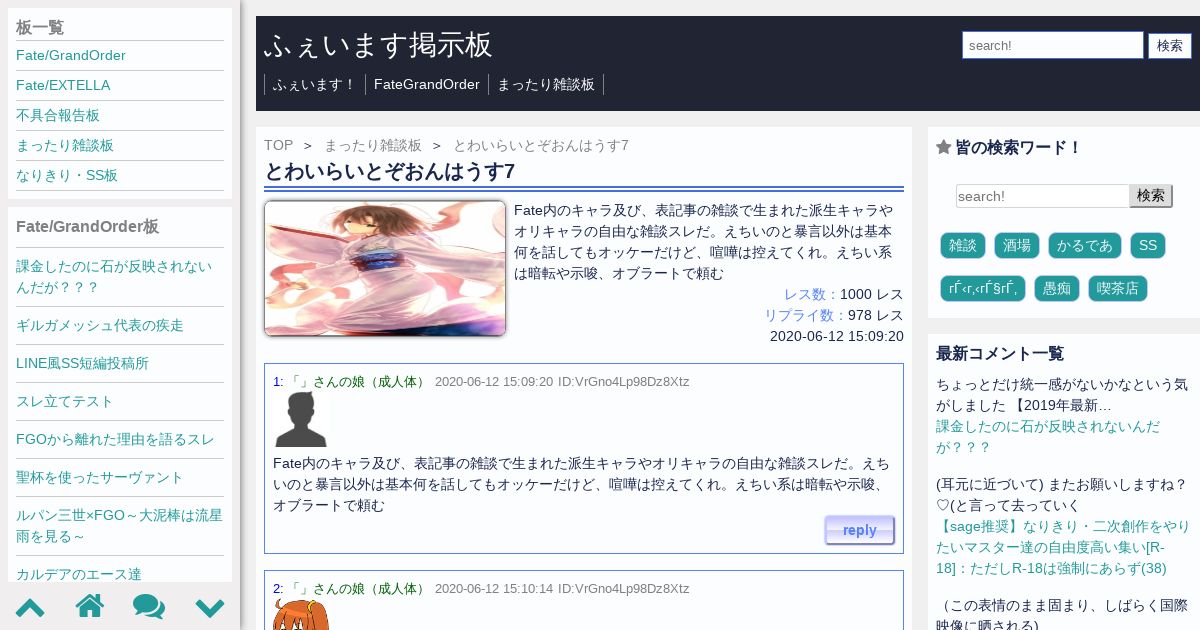Click timestamp 15:10:14 on post 2
The image size is (1200, 630).
point(527,589)
